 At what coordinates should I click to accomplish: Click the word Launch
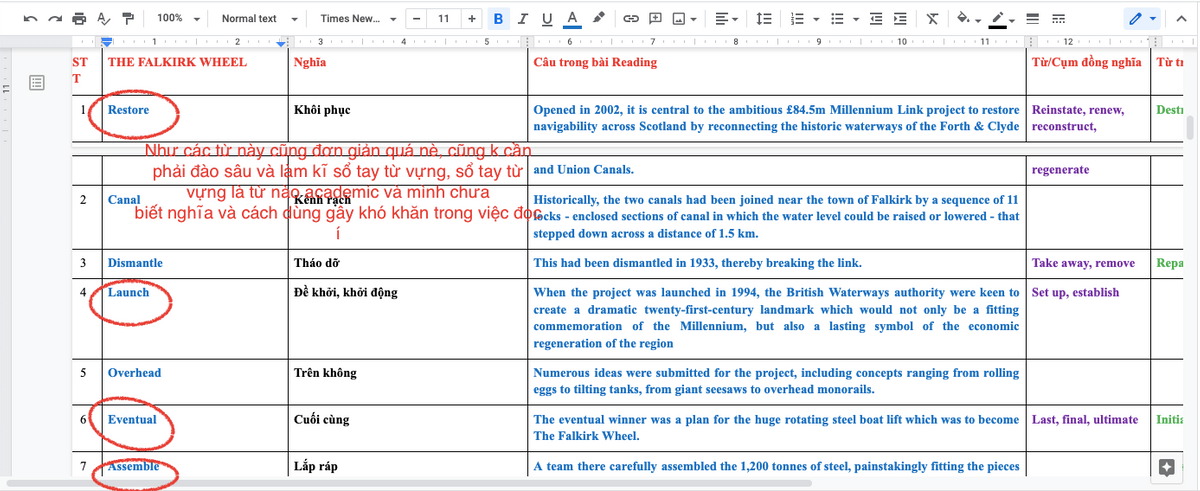(128, 292)
